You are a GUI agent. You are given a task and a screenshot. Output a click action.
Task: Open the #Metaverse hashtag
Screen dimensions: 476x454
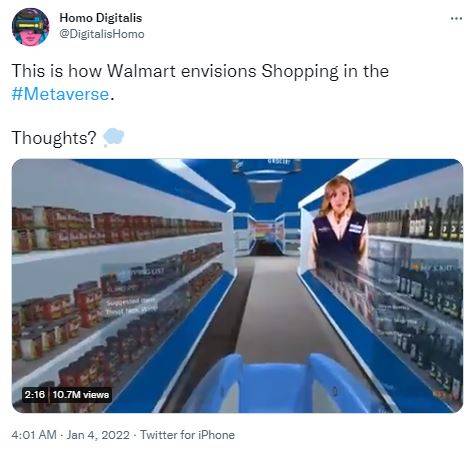(60, 94)
